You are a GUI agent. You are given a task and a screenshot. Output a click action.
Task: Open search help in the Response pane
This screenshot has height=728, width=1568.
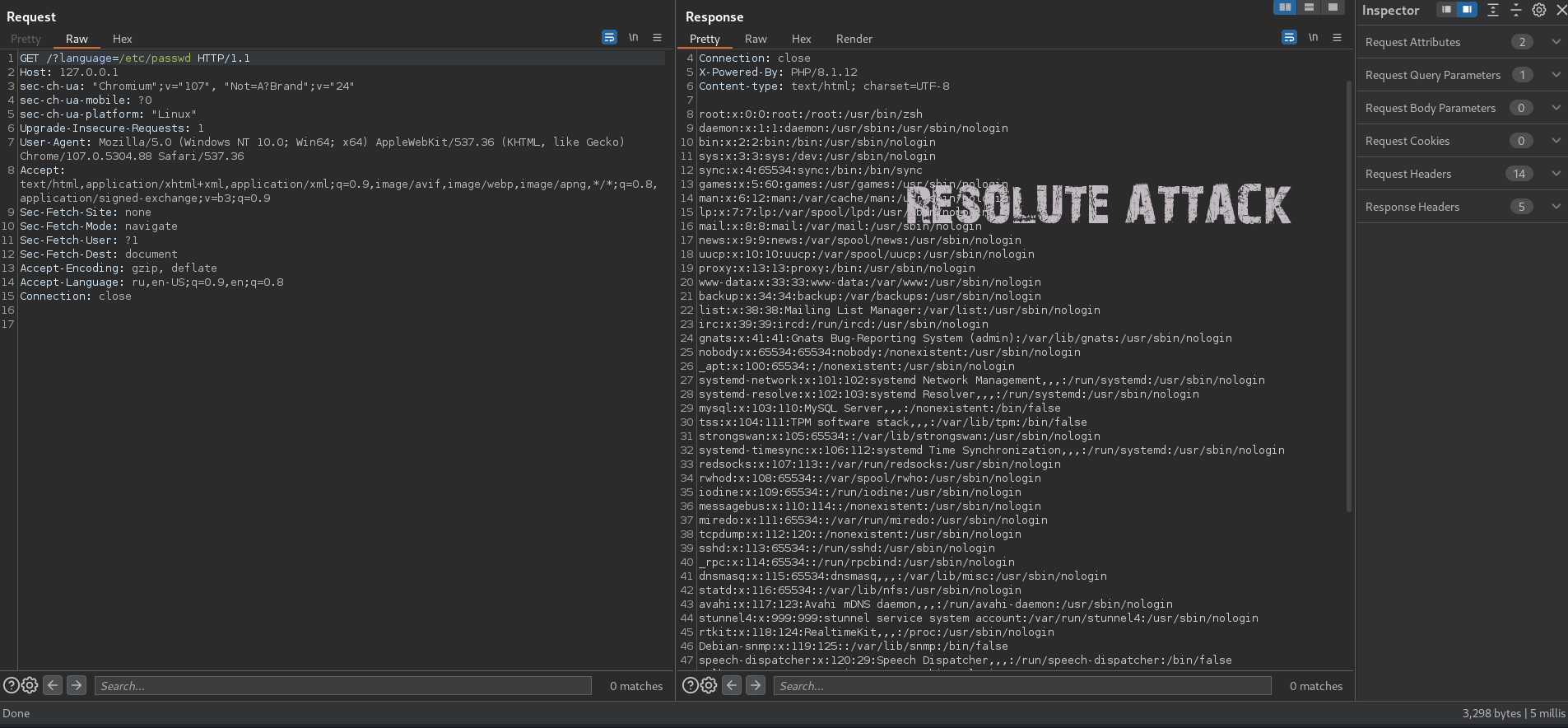690,685
